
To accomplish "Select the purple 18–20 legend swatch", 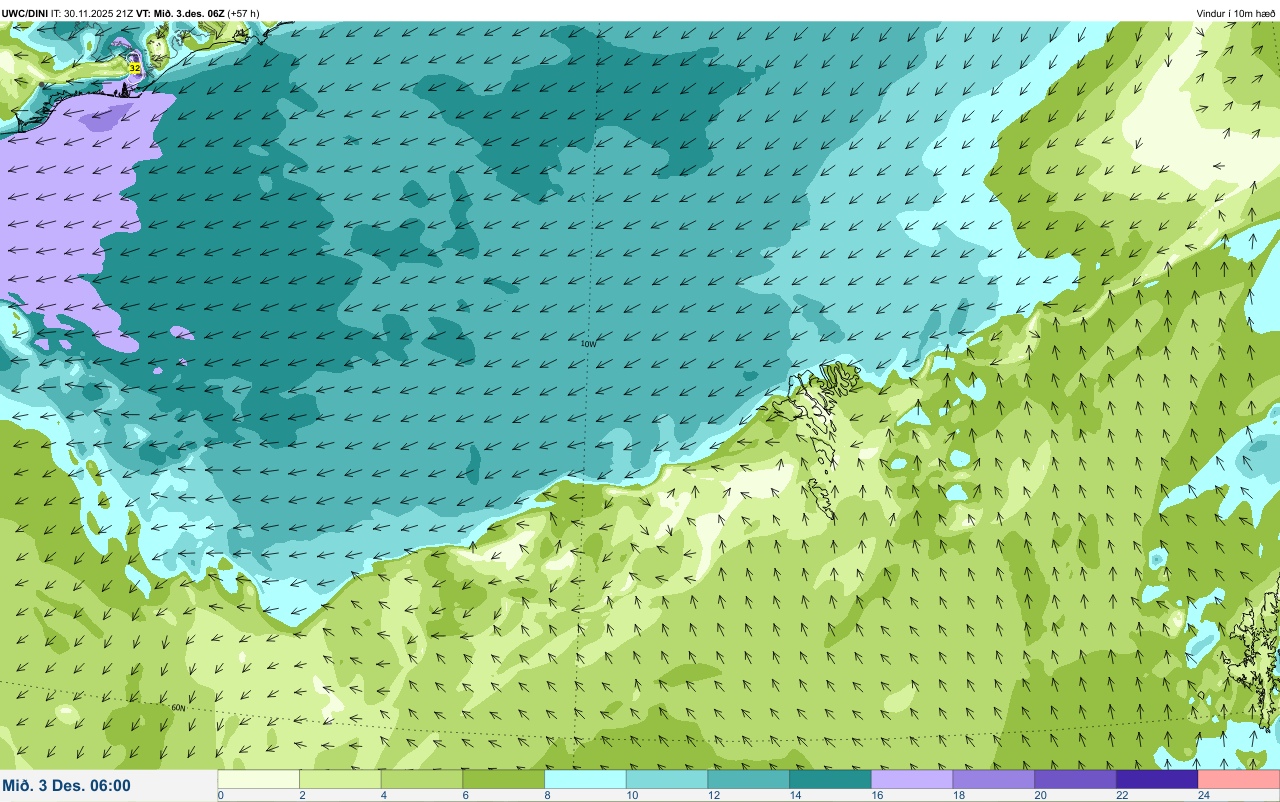I will (994, 779).
